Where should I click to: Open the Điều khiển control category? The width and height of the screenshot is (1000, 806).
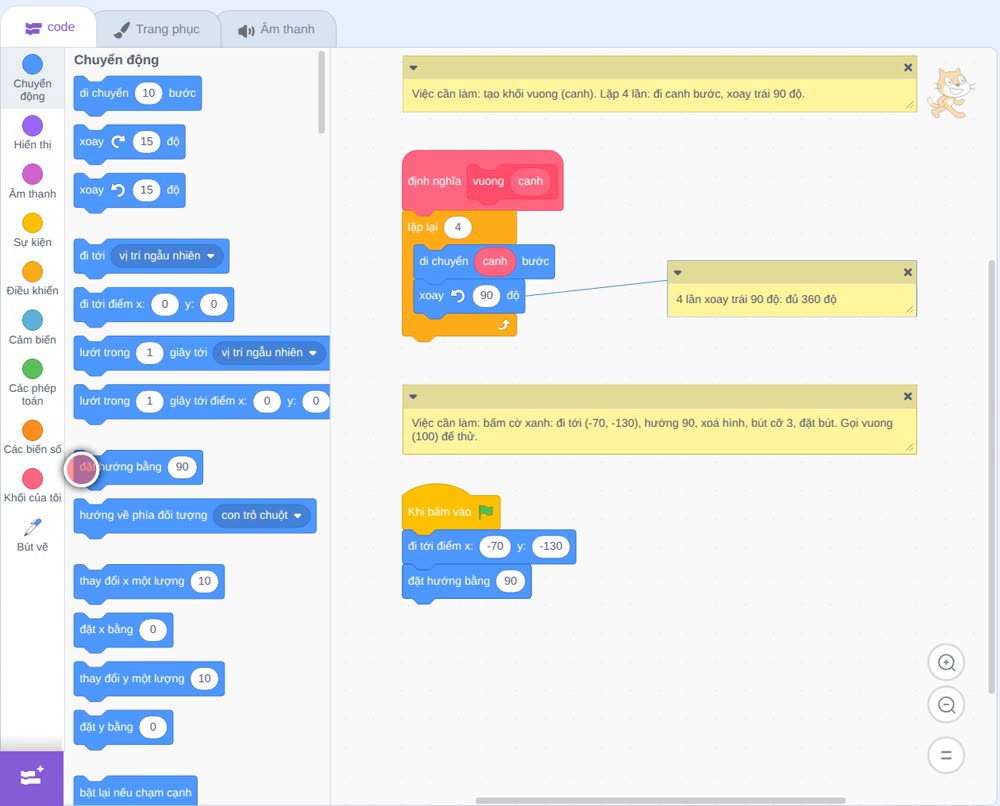tap(32, 279)
